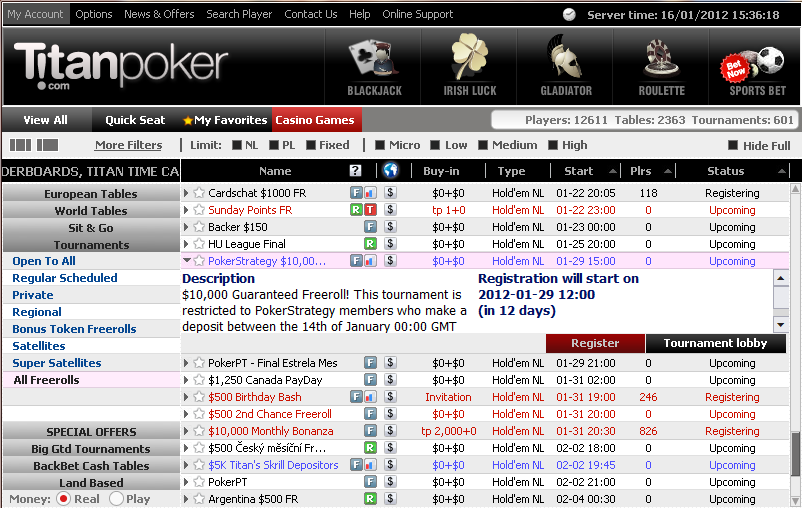
Task: Tick the Micro stakes checkbox
Action: 380,145
